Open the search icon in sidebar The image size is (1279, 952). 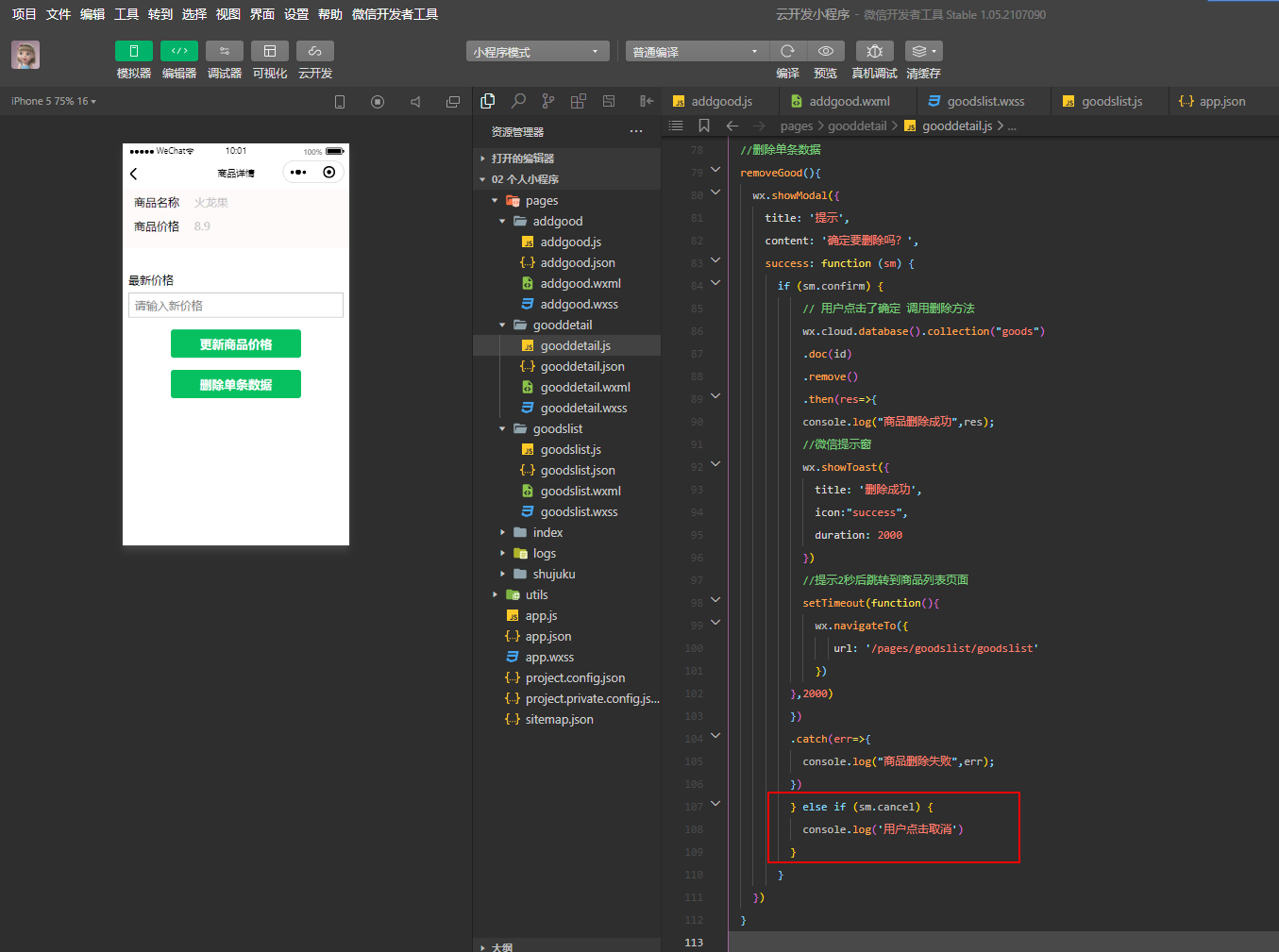pyautogui.click(x=518, y=101)
